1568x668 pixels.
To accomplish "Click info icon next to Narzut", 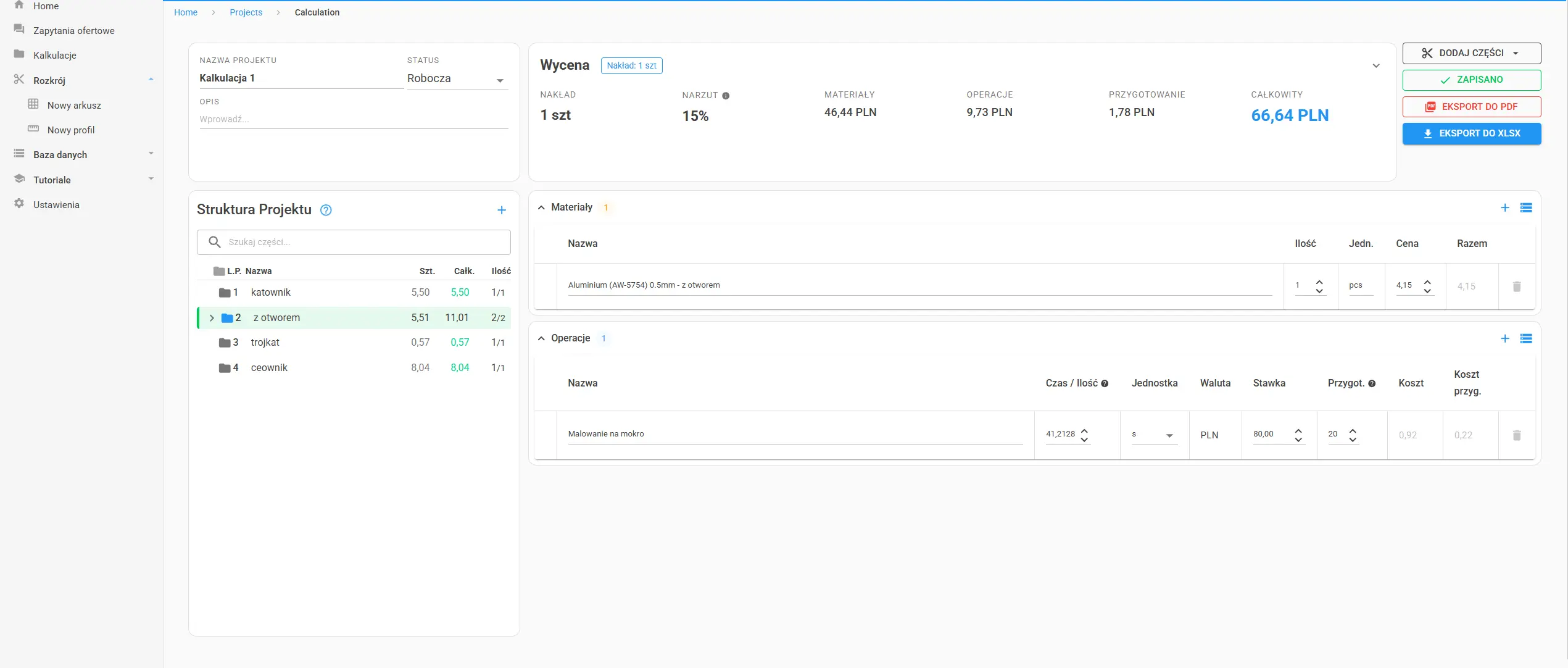I will click(x=726, y=96).
